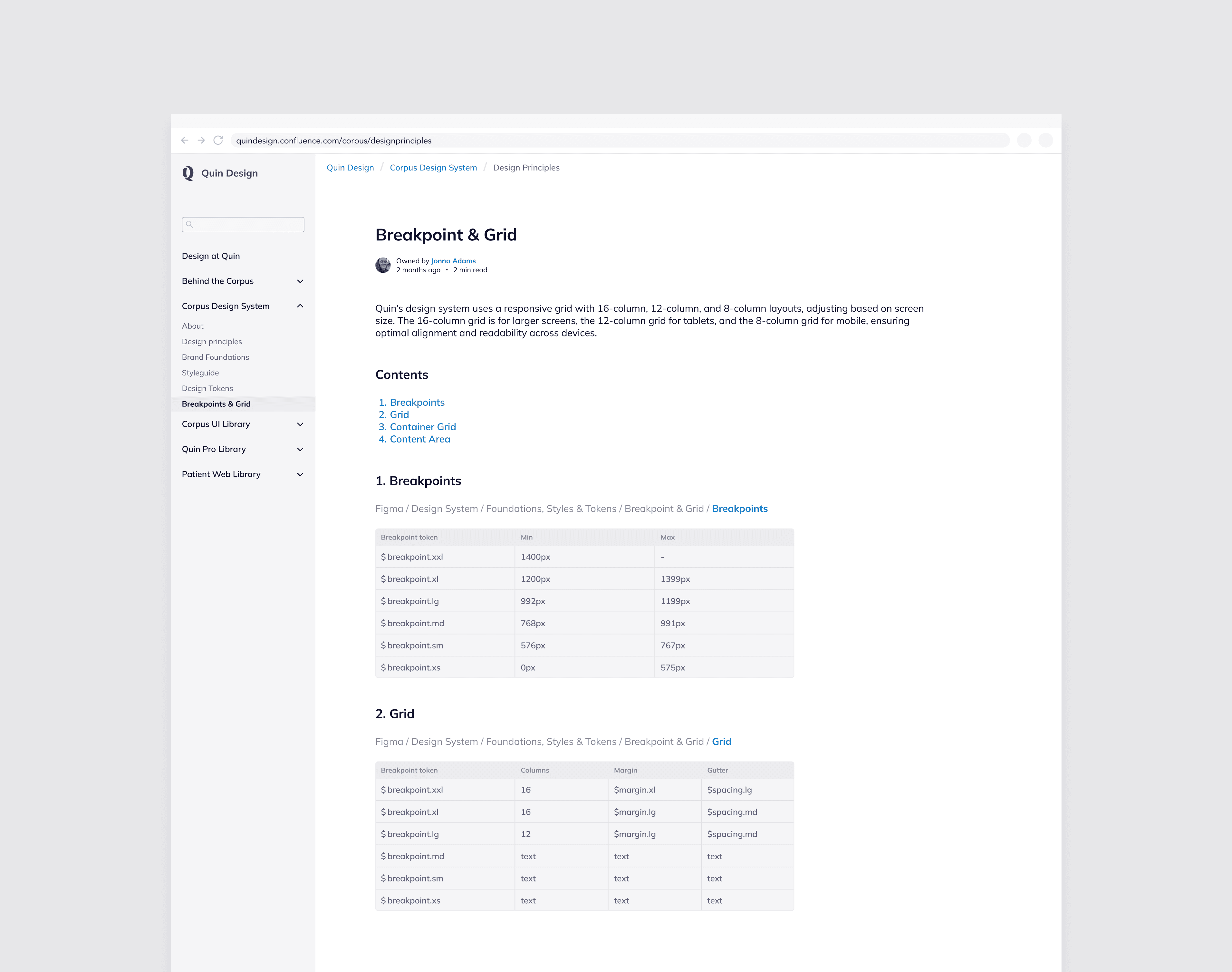Click the browser back arrow
The height and width of the screenshot is (972, 1232).
click(x=185, y=140)
